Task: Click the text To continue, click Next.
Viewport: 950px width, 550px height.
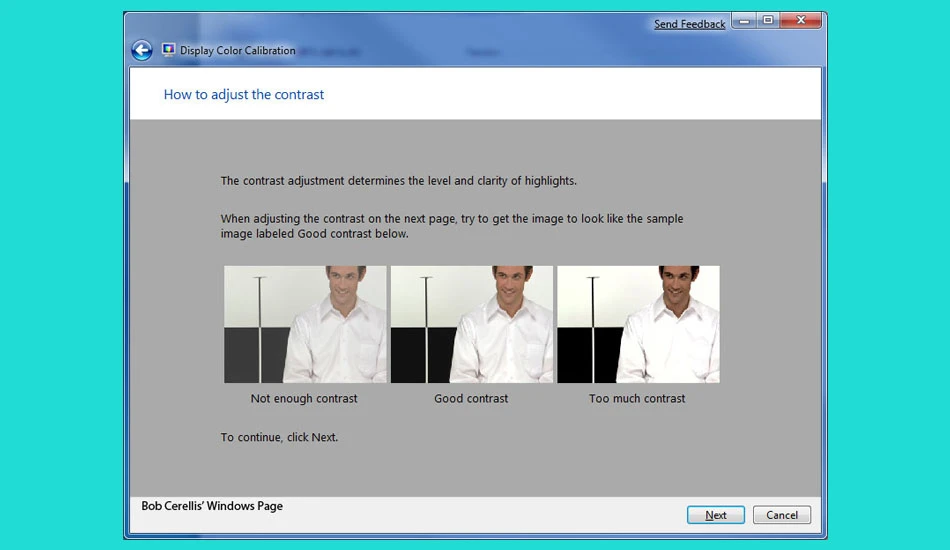Action: pos(279,437)
